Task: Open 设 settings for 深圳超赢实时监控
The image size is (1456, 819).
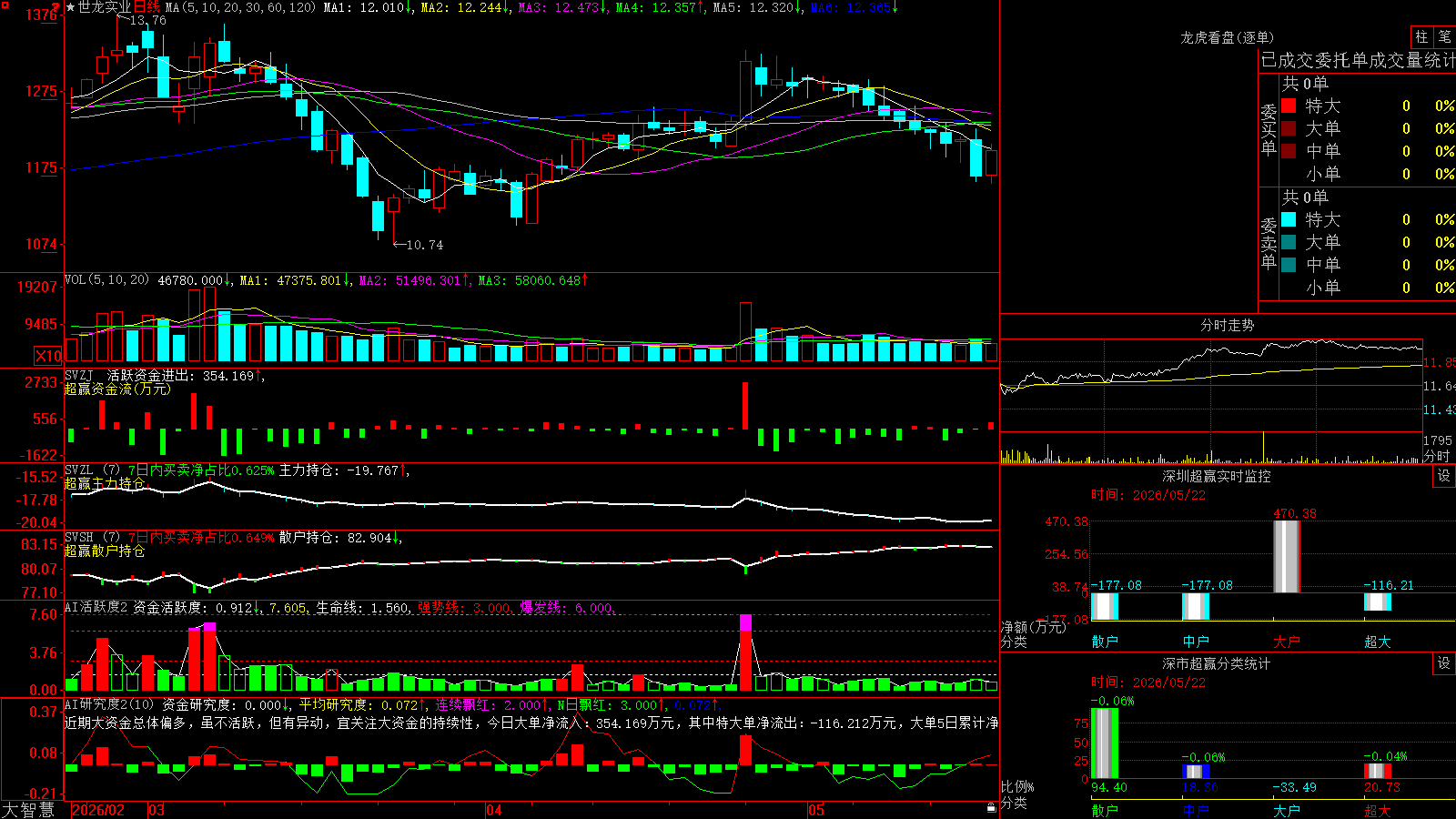Action: [1444, 476]
